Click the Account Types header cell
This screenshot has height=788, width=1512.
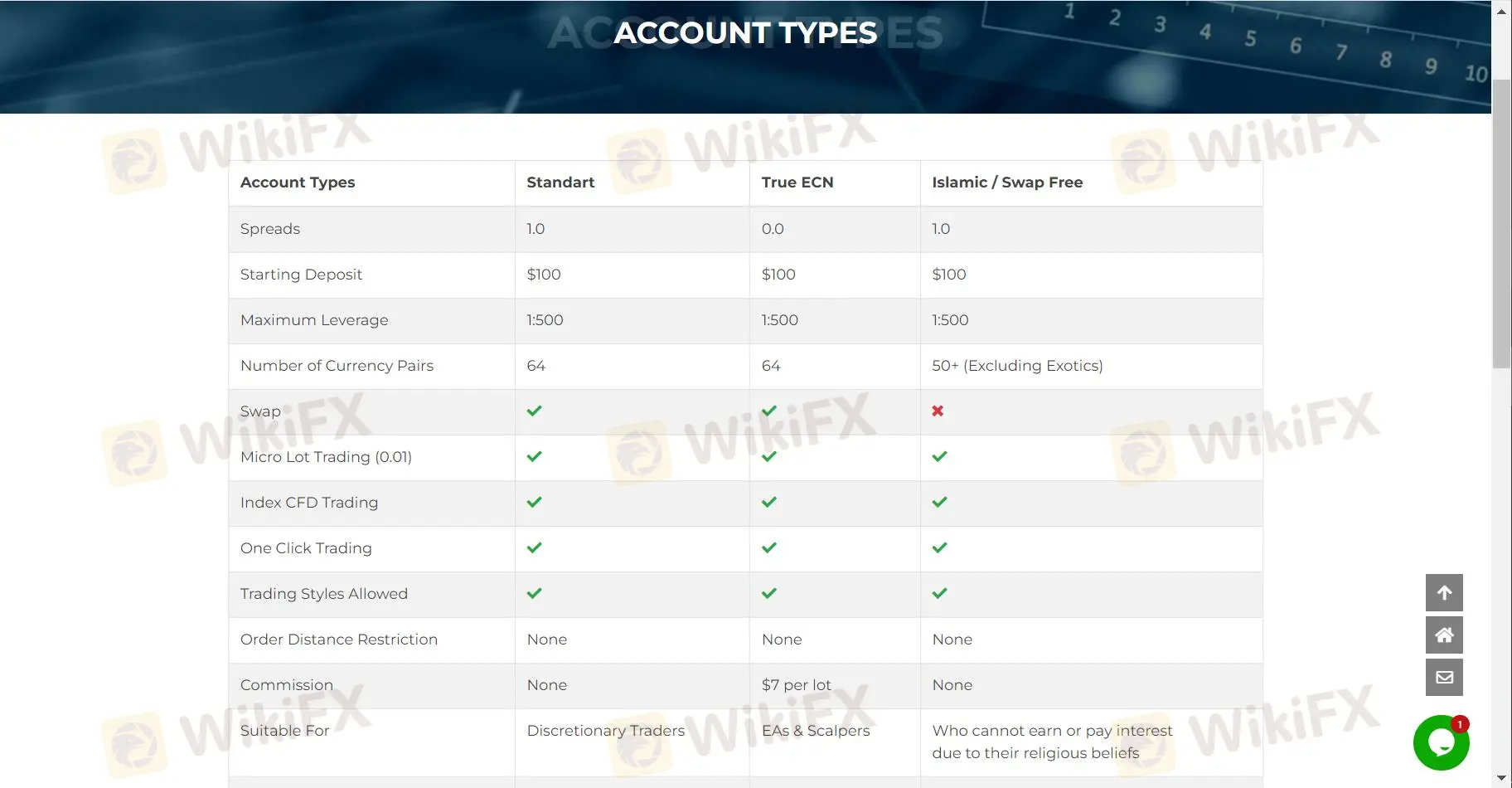298,182
